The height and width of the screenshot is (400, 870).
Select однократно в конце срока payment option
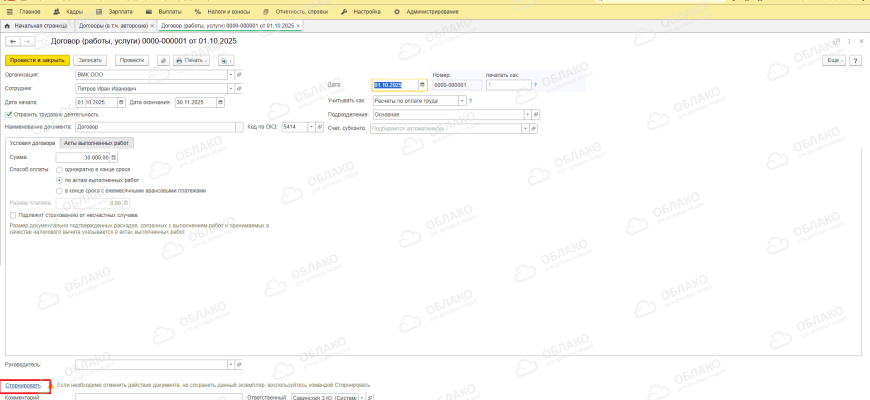tap(59, 169)
